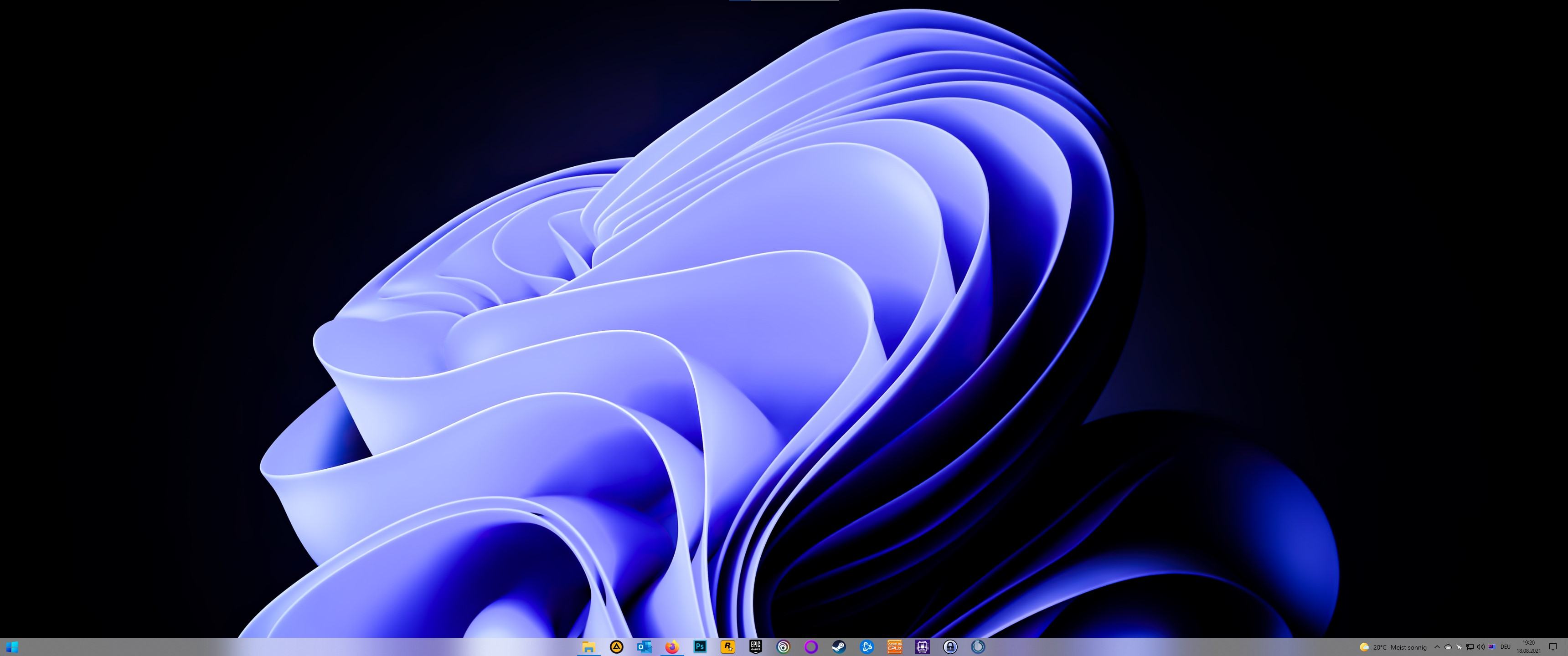Launch Adobe Photoshop from taskbar
The height and width of the screenshot is (656, 1568).
coord(700,647)
